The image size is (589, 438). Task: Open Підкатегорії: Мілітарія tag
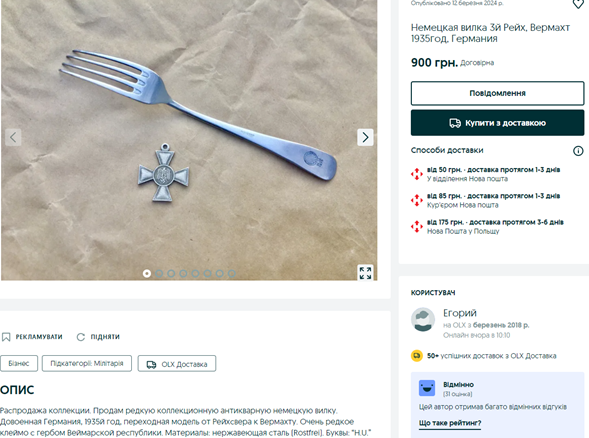coord(87,364)
